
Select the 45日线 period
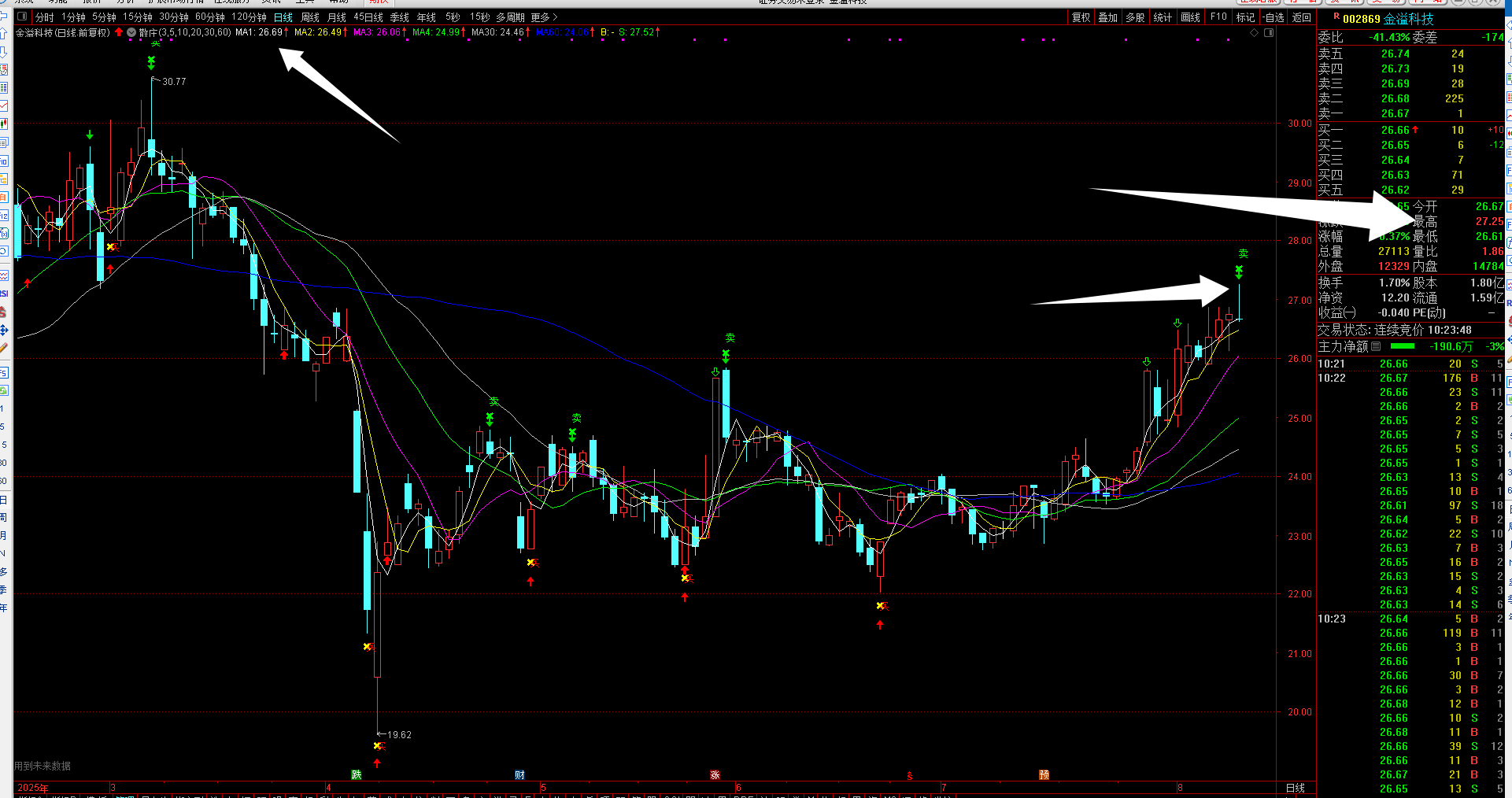click(x=368, y=17)
